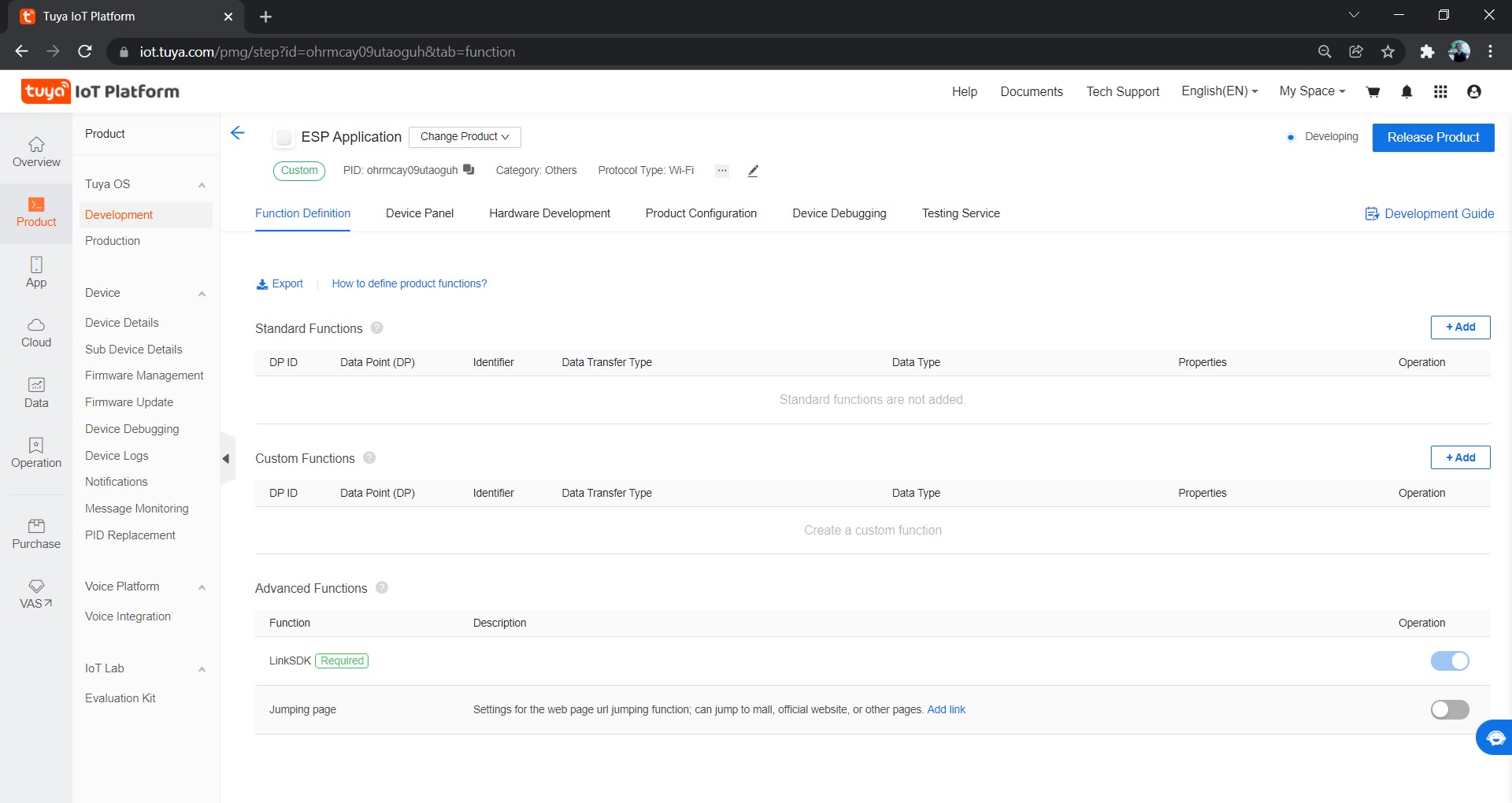1512x803 pixels.
Task: Open the VAS external link icon
Action: [x=36, y=594]
